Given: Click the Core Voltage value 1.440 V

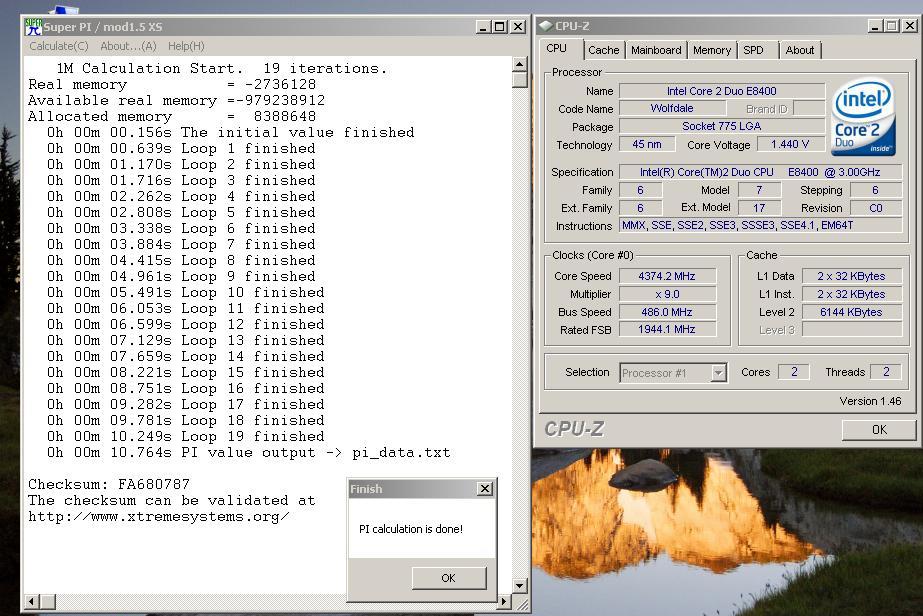Looking at the screenshot, I should 790,144.
